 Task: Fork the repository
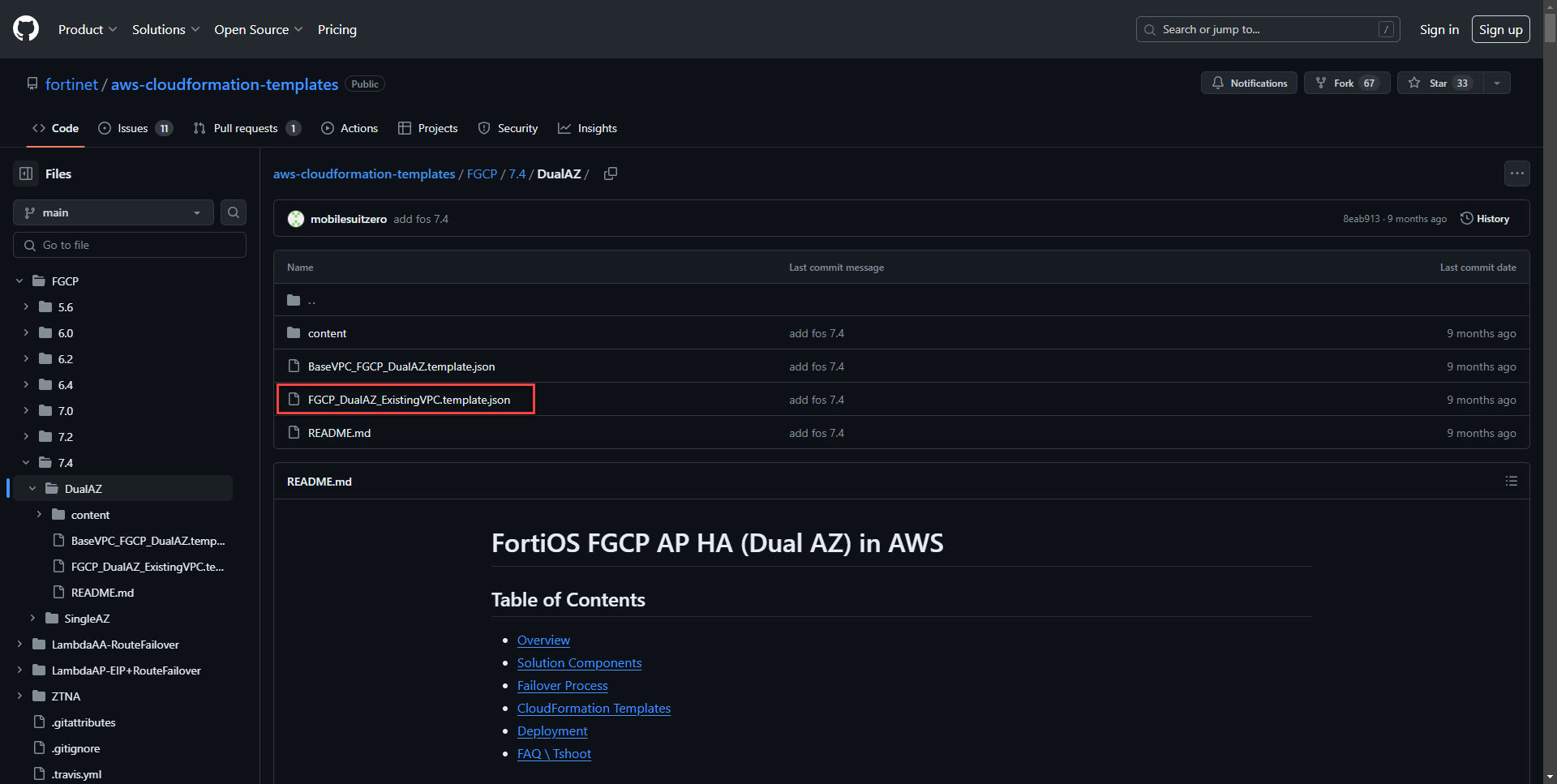[x=1347, y=83]
